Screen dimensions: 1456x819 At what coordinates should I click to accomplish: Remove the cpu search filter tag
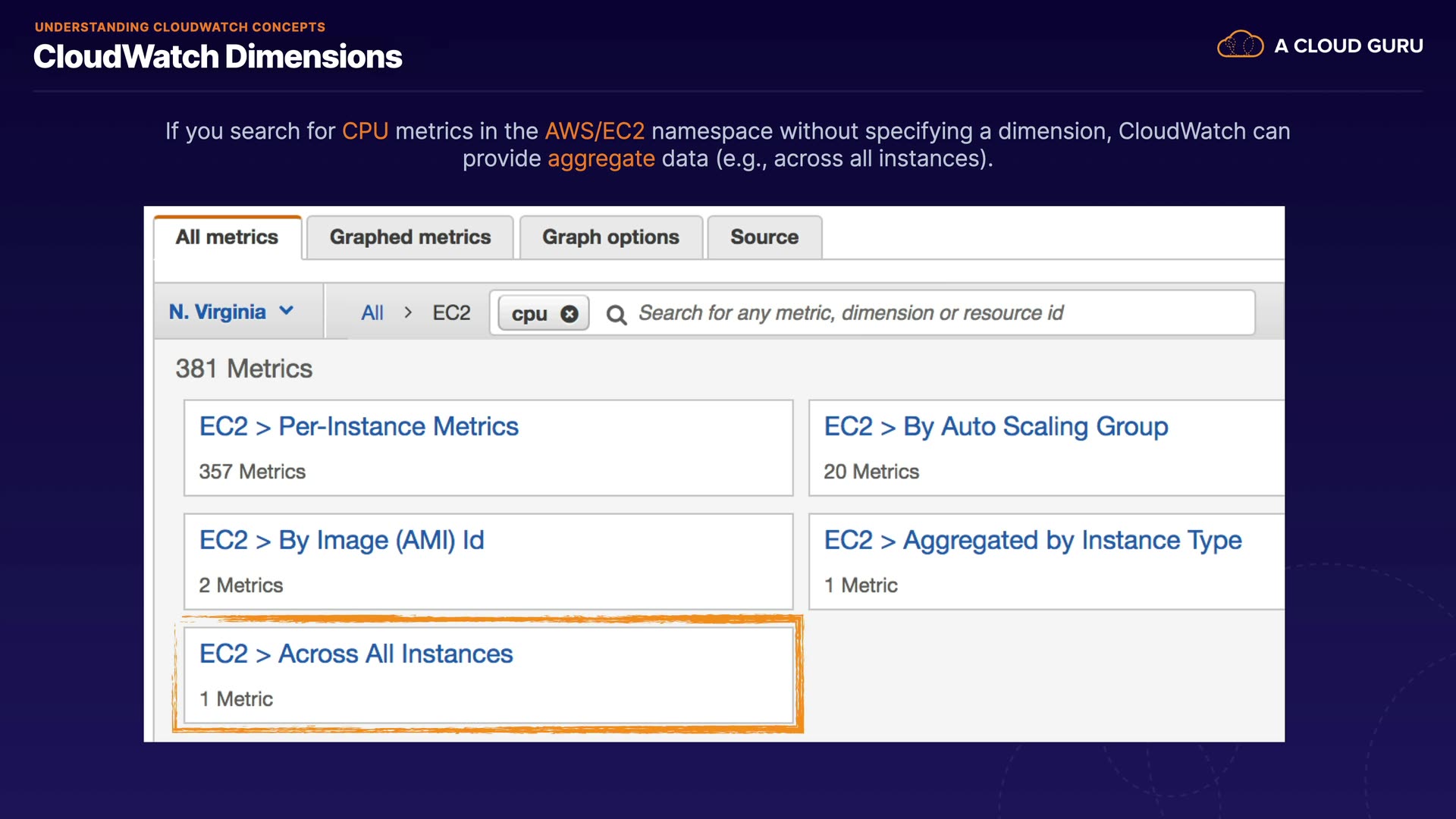(570, 314)
